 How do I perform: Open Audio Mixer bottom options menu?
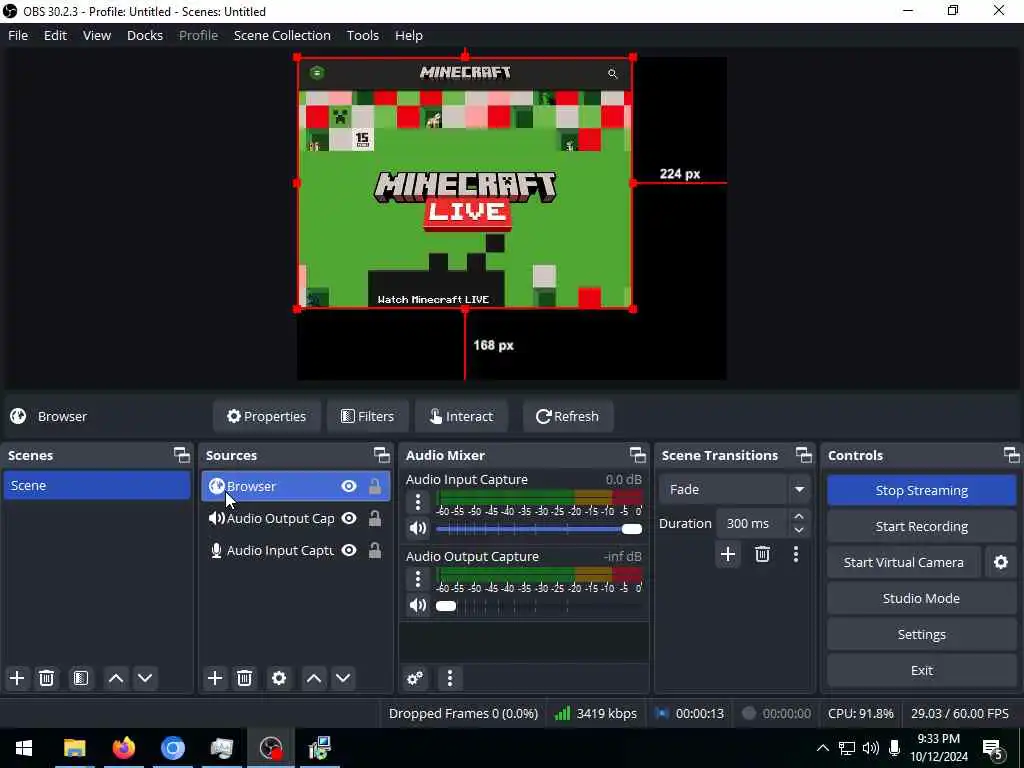[449, 678]
